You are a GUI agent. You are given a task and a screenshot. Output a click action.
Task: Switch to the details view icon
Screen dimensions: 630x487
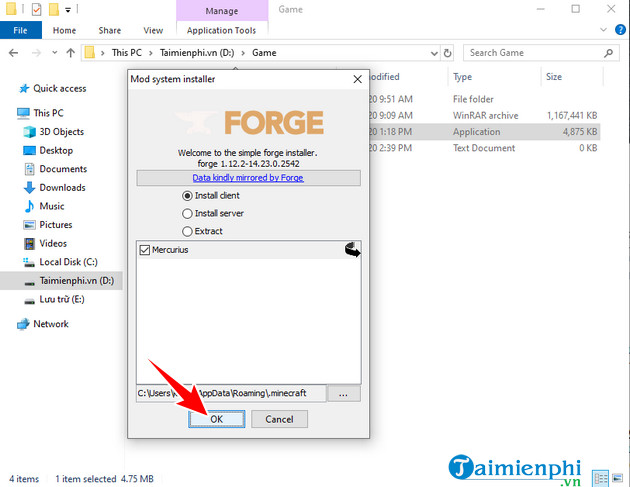(x=601, y=478)
